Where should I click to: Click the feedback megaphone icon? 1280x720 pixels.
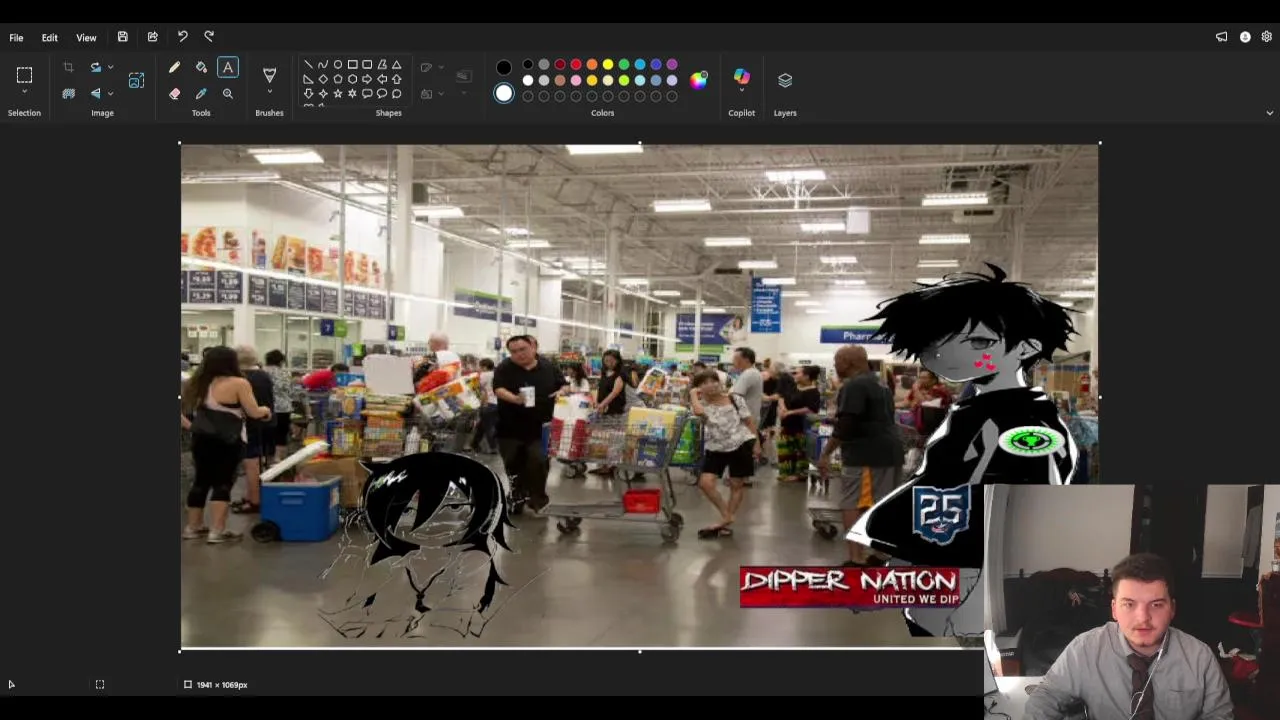(1221, 37)
